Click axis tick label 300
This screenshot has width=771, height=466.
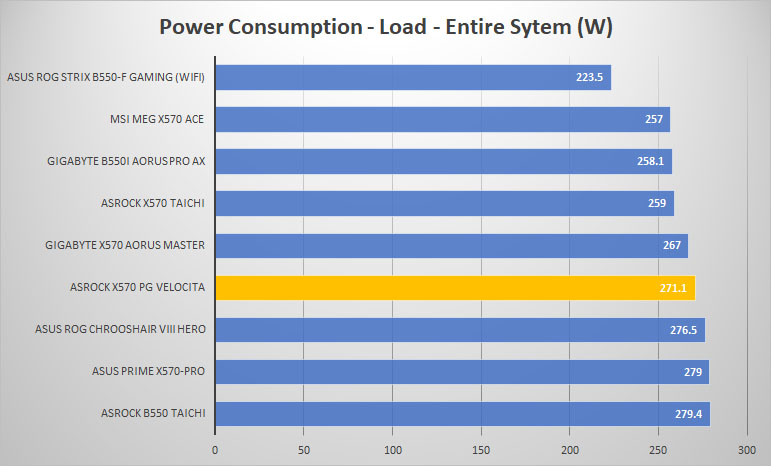[747, 450]
